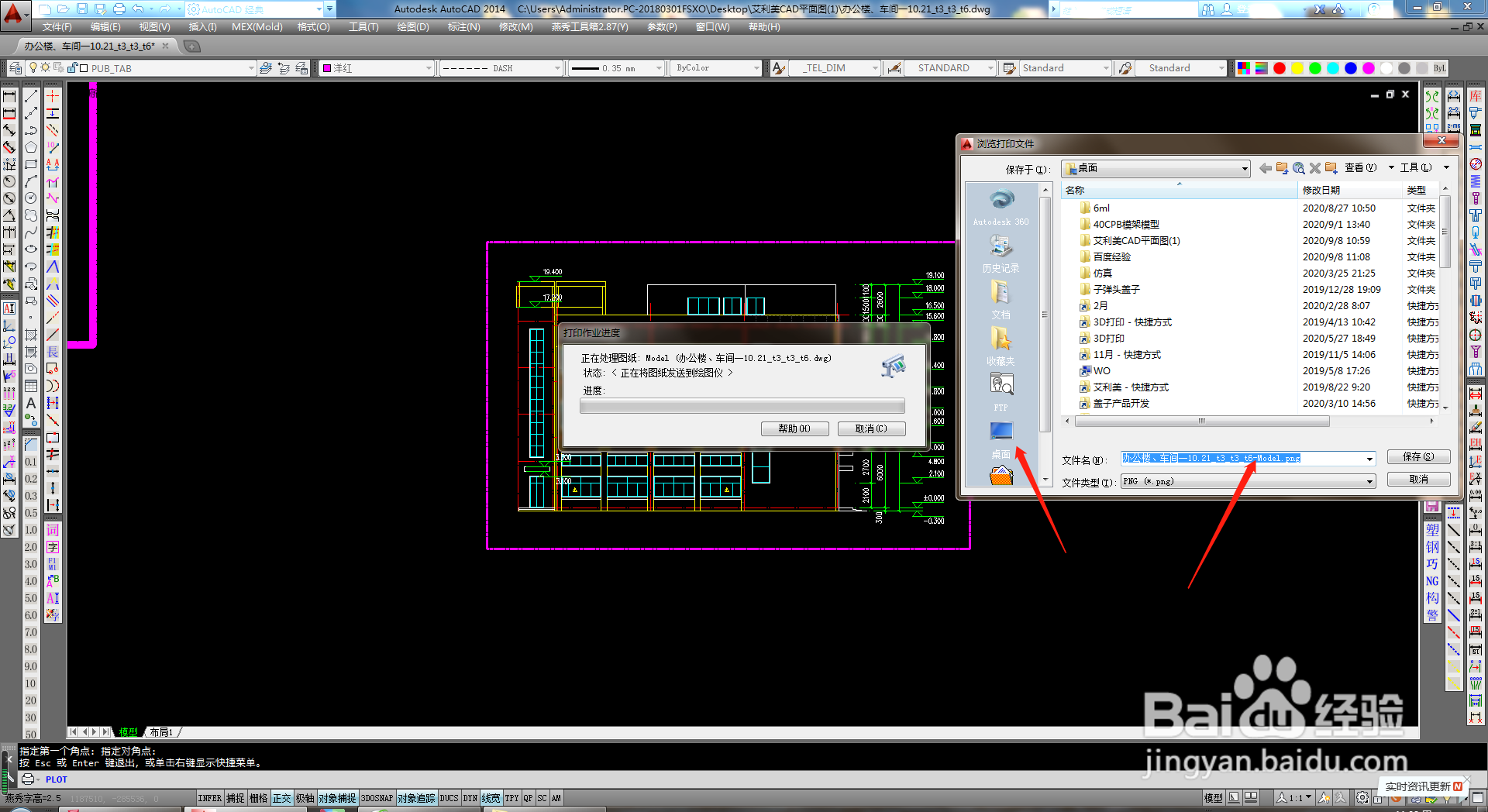Toggle 极轴 polar tracking in status bar

(305, 798)
